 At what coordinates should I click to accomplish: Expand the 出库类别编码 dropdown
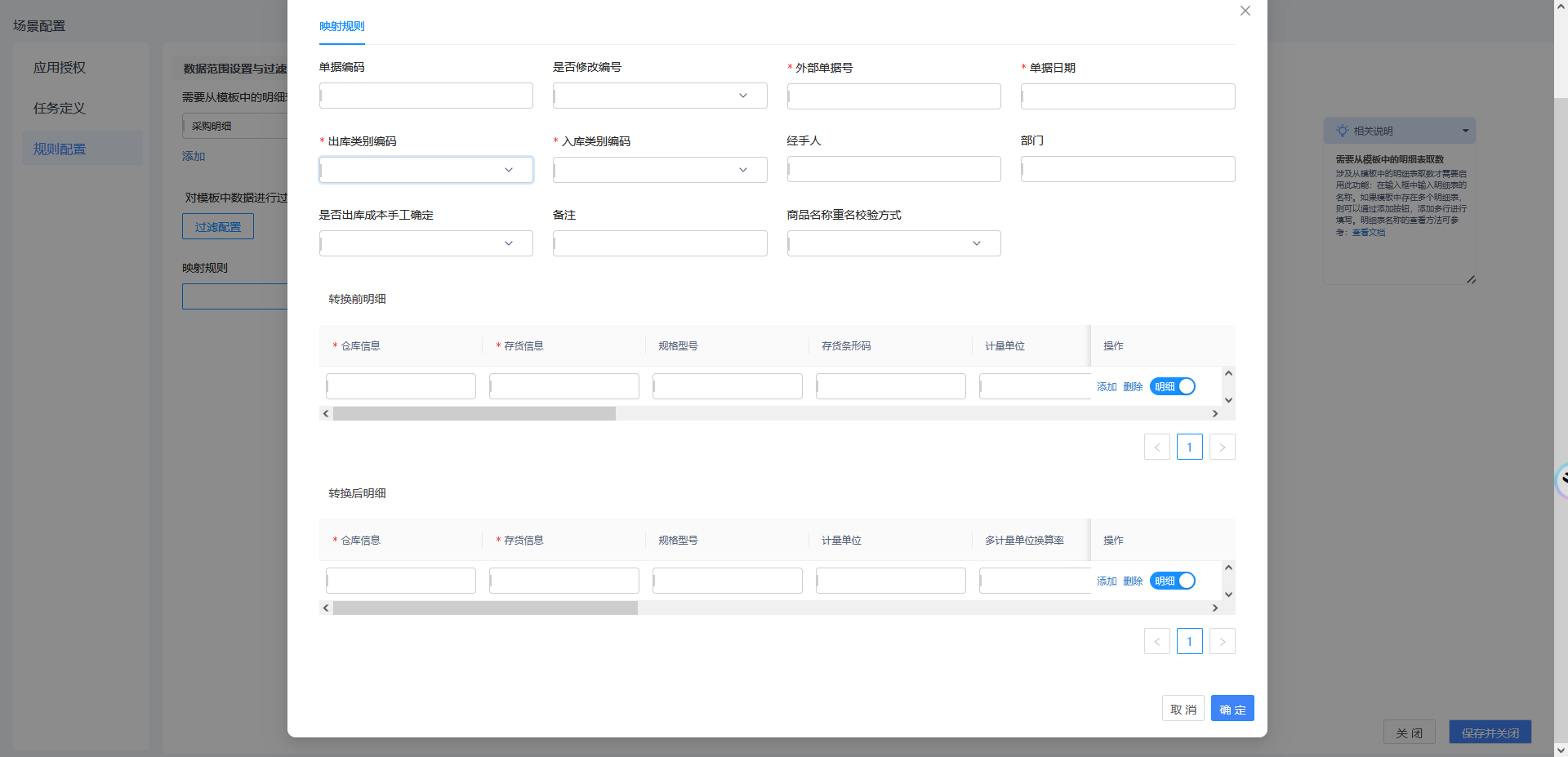tap(426, 170)
